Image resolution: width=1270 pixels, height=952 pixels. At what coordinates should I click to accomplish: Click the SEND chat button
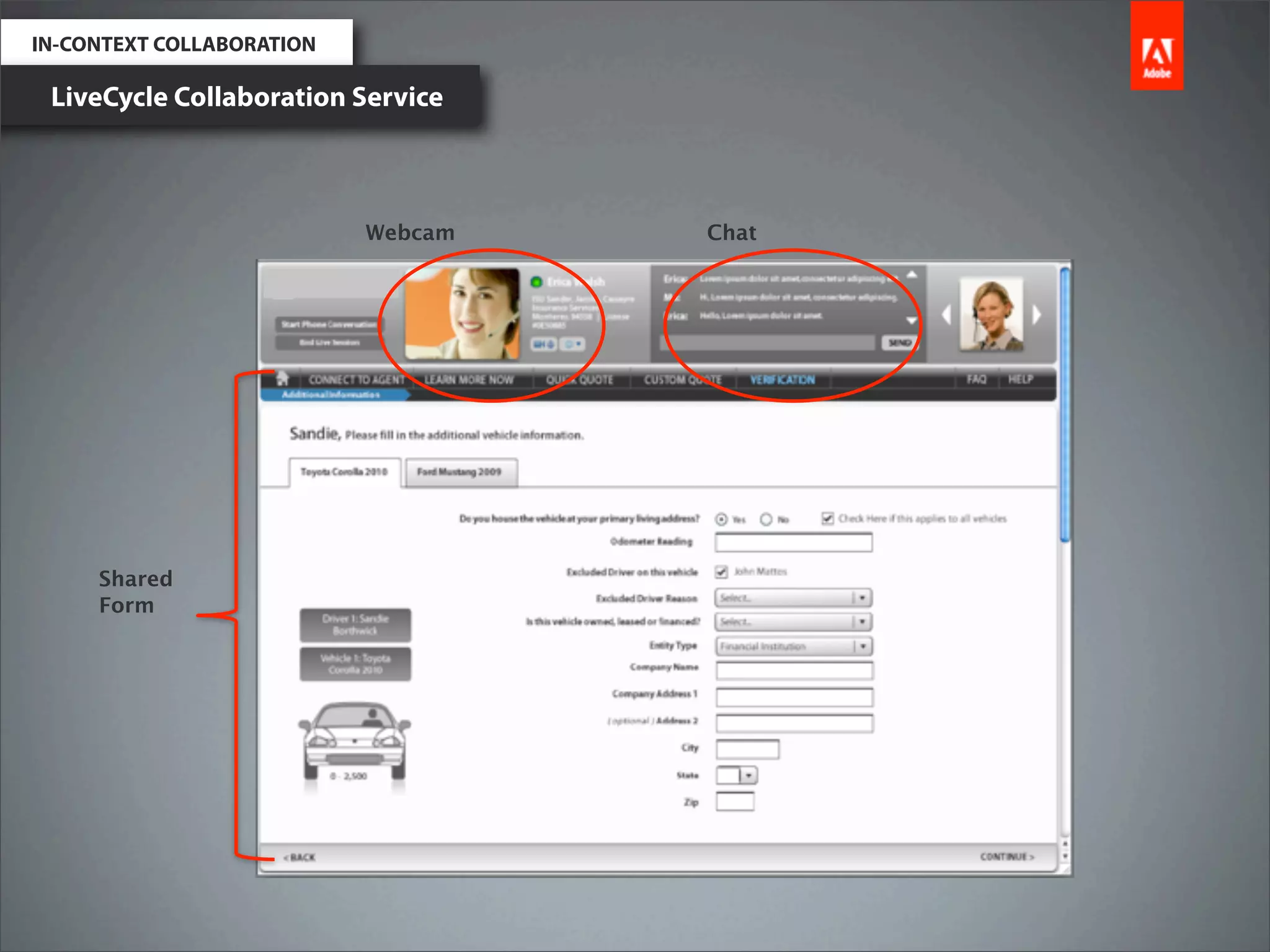[x=899, y=343]
